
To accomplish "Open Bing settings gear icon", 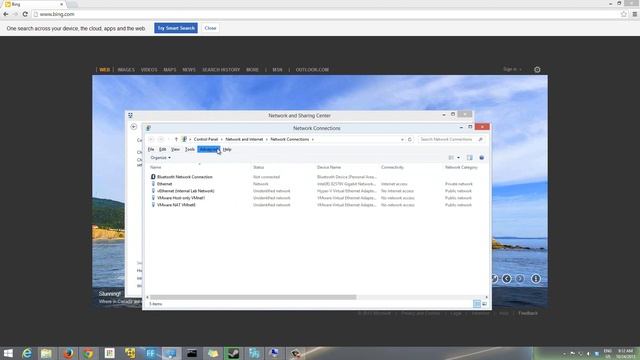I will (537, 70).
